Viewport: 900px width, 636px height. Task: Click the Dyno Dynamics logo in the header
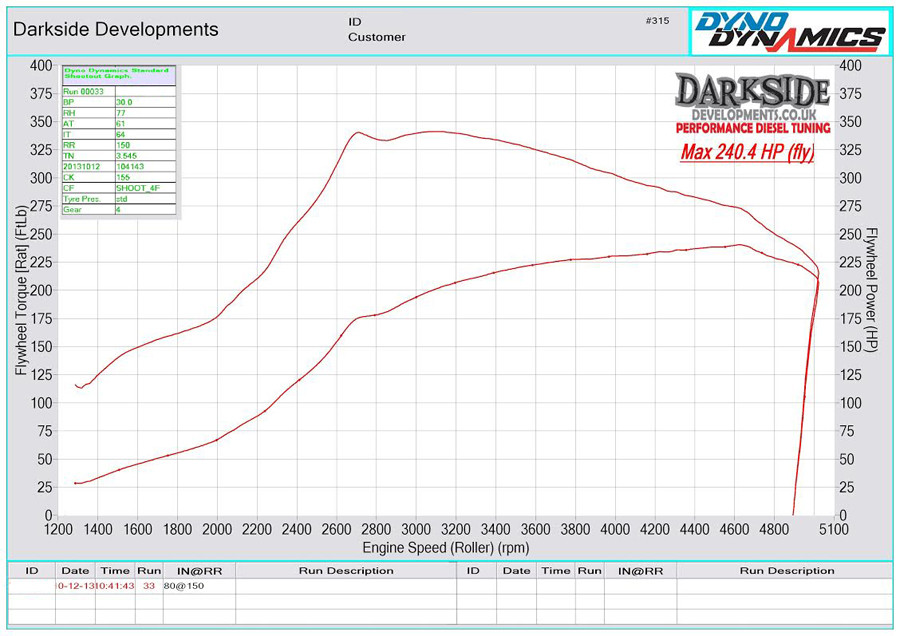[790, 31]
